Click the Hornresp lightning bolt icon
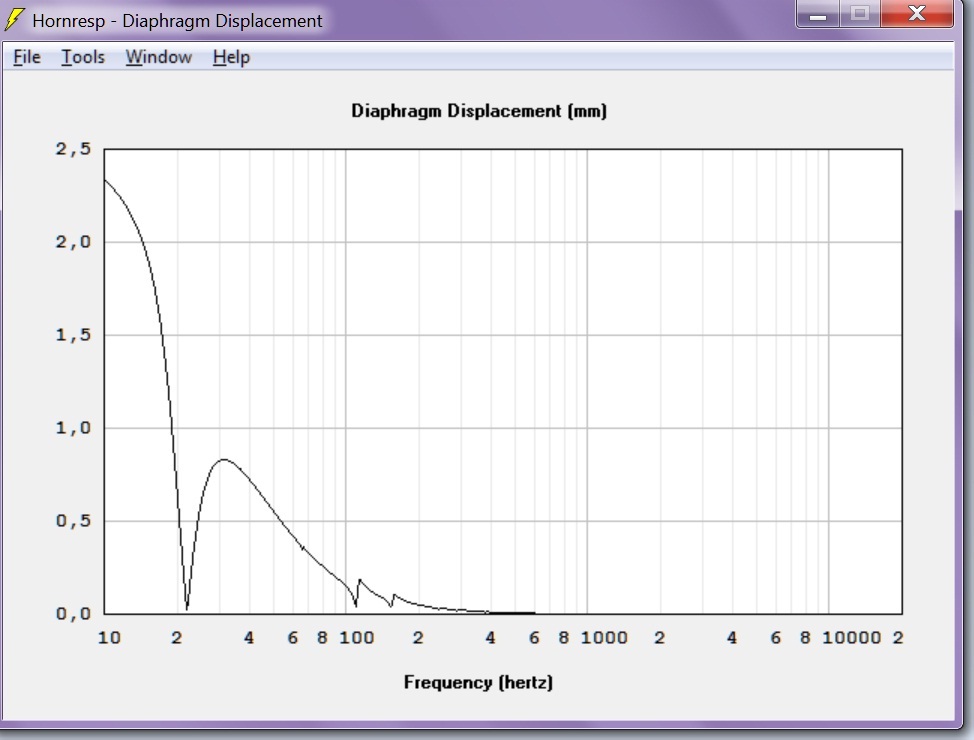The height and width of the screenshot is (740, 974). (x=15, y=19)
